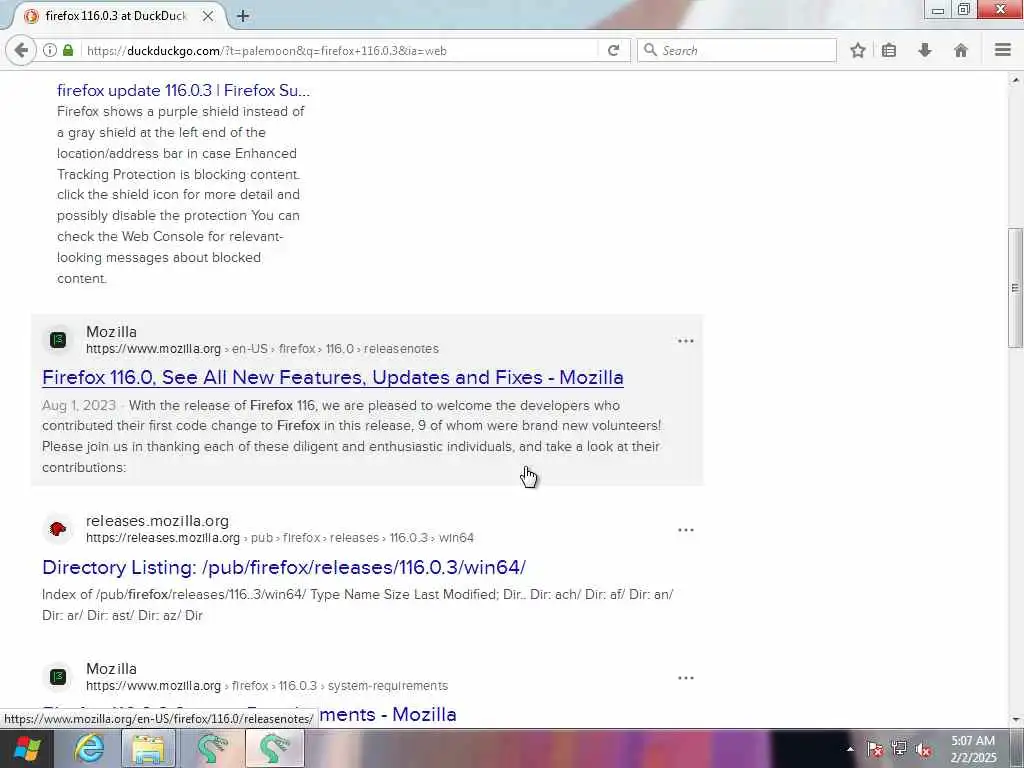The image size is (1024, 768).
Task: Close the firefox 116.0.3 DuckDuckGo tab
Action: coord(208,16)
